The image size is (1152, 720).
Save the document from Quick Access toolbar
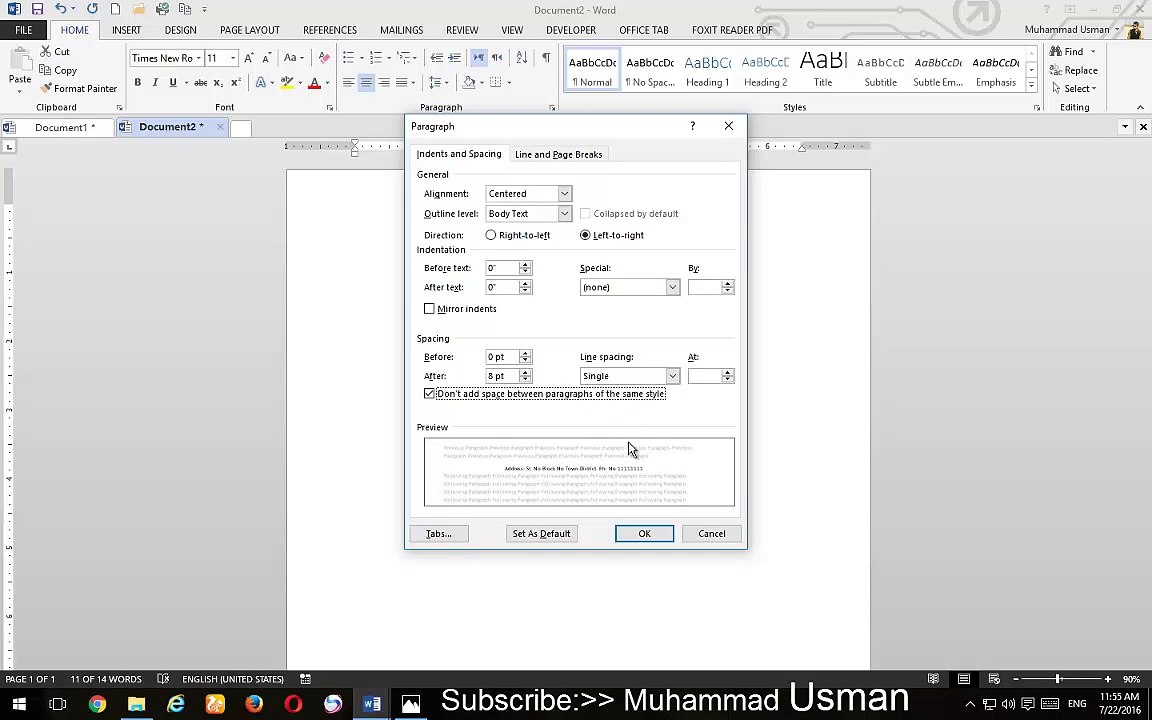click(x=37, y=10)
